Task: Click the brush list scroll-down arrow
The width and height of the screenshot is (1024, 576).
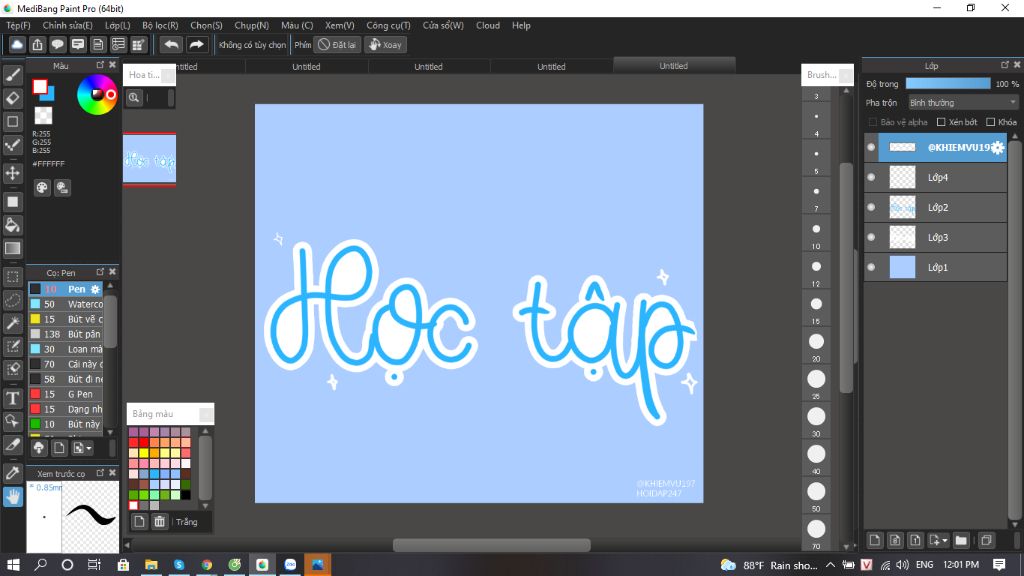Action: point(110,432)
